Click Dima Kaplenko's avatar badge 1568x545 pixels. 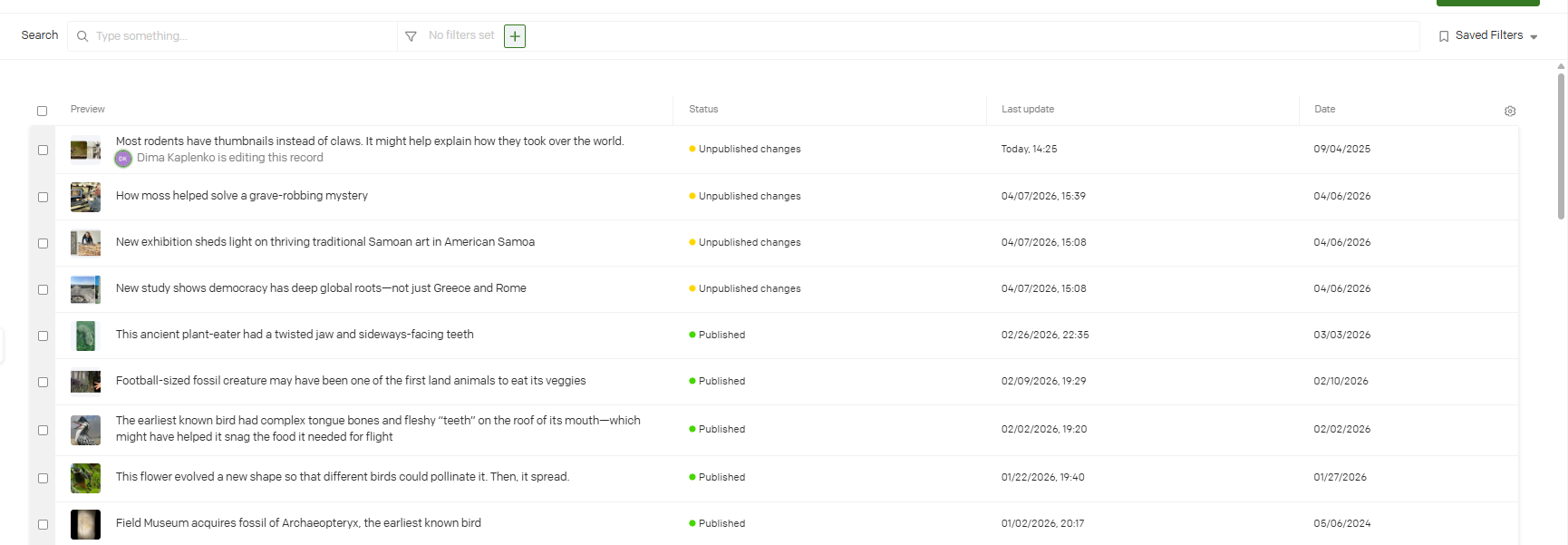[123, 159]
